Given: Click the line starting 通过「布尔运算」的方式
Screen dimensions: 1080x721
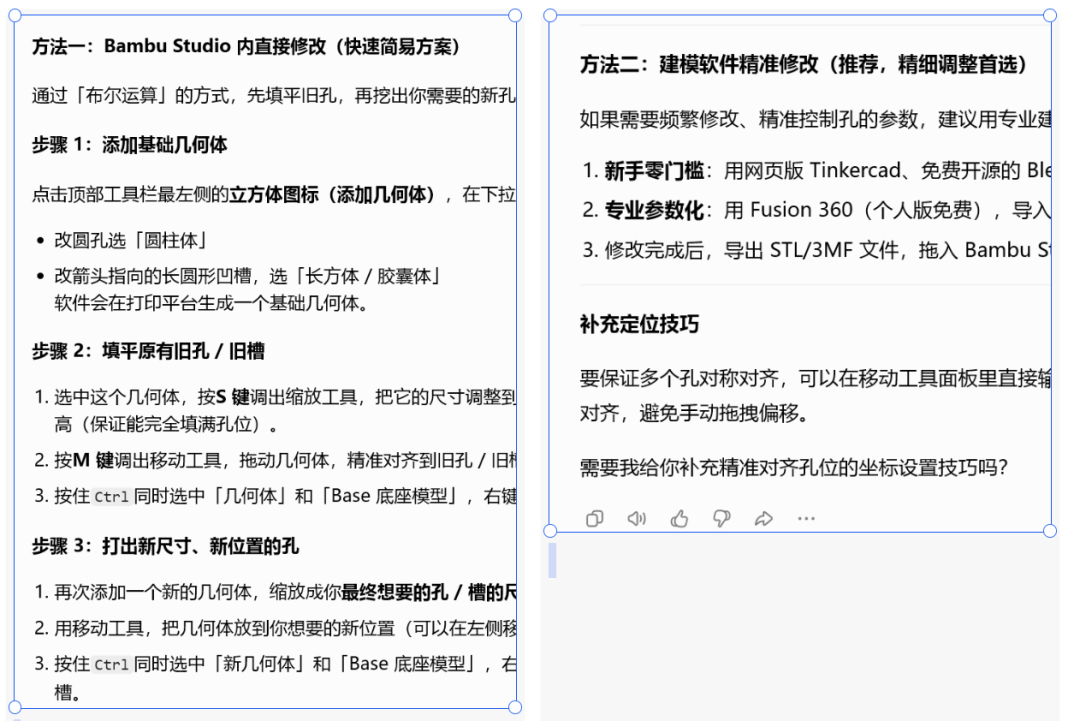Looking at the screenshot, I should [273, 95].
